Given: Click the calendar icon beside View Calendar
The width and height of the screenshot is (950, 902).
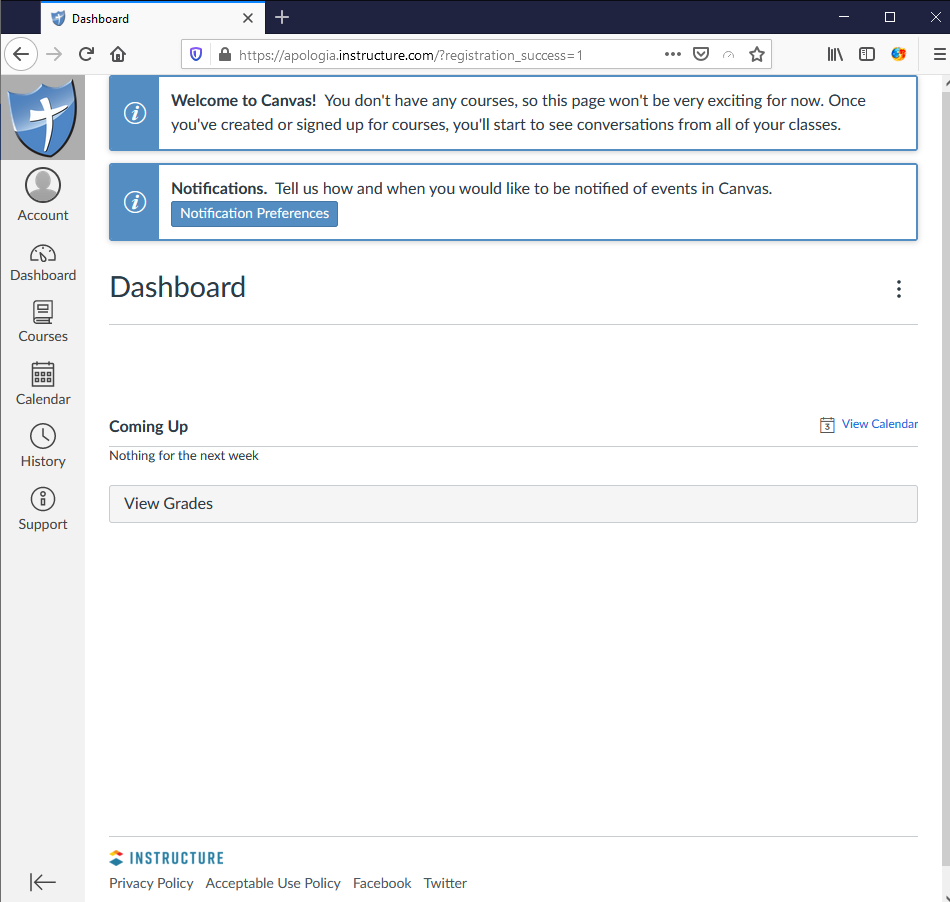Looking at the screenshot, I should pos(827,424).
